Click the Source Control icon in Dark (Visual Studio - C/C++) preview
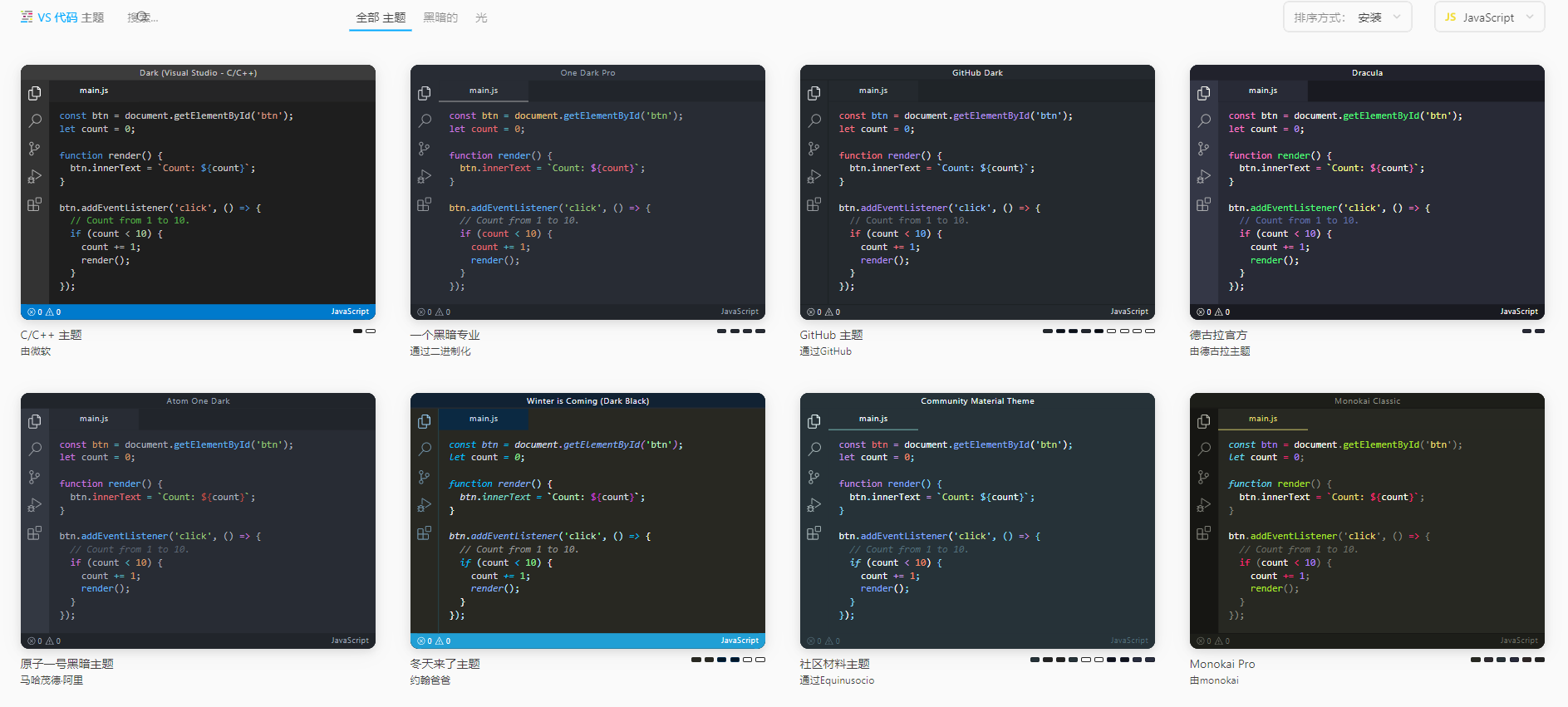The image size is (1568, 707). [34, 149]
